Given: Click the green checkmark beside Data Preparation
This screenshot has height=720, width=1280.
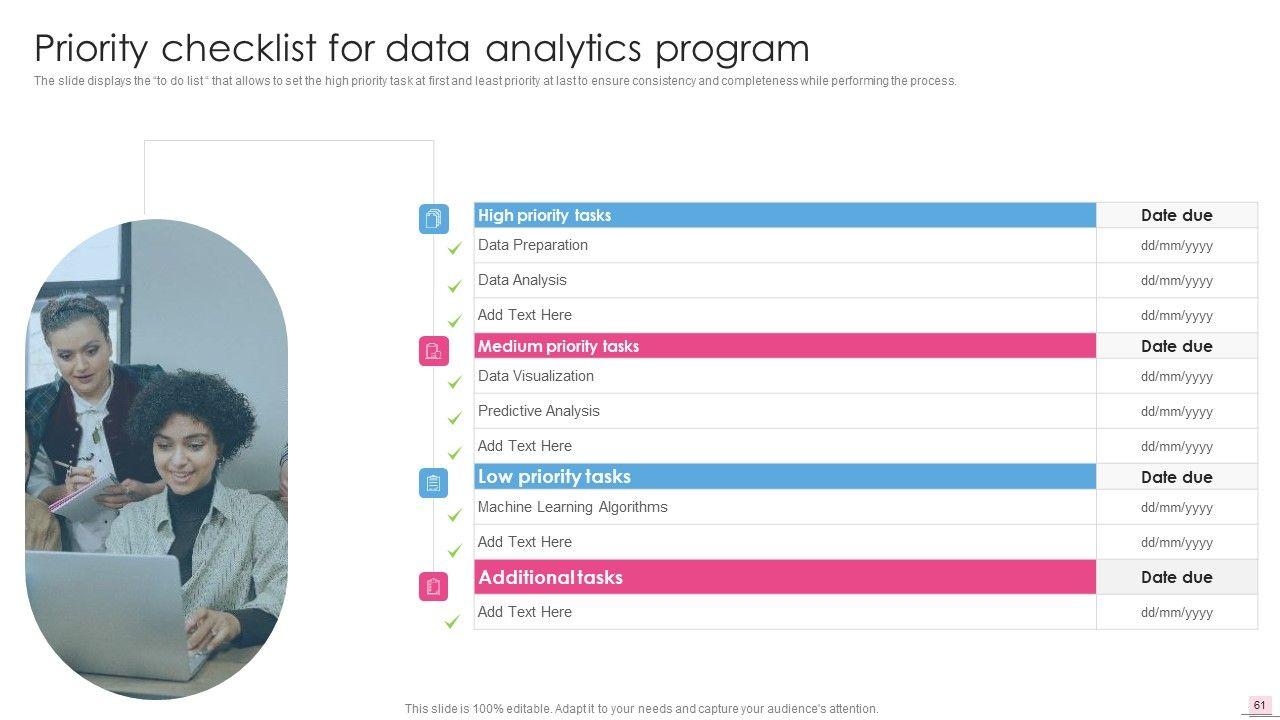Looking at the screenshot, I should pyautogui.click(x=455, y=248).
